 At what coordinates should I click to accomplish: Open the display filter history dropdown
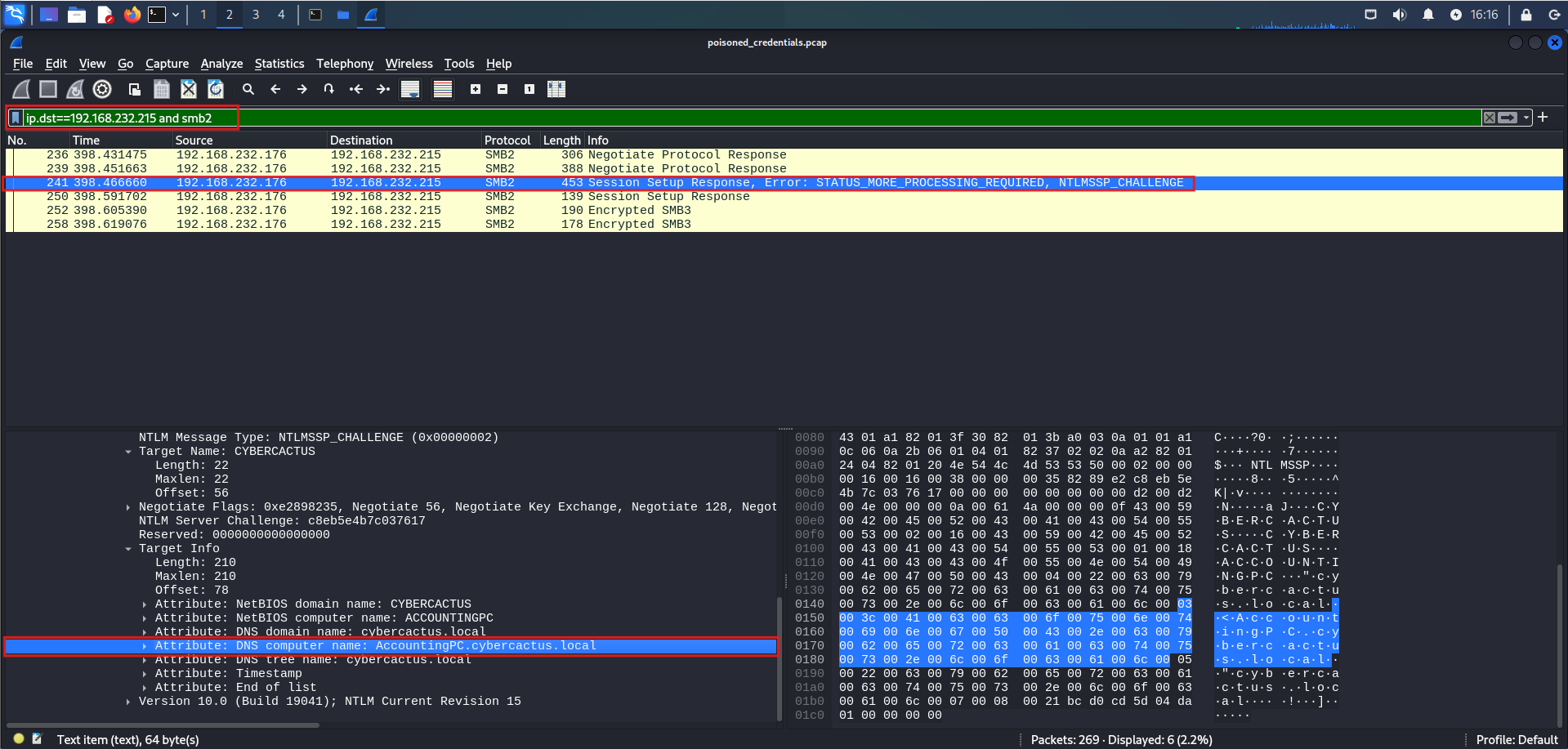click(x=1526, y=118)
